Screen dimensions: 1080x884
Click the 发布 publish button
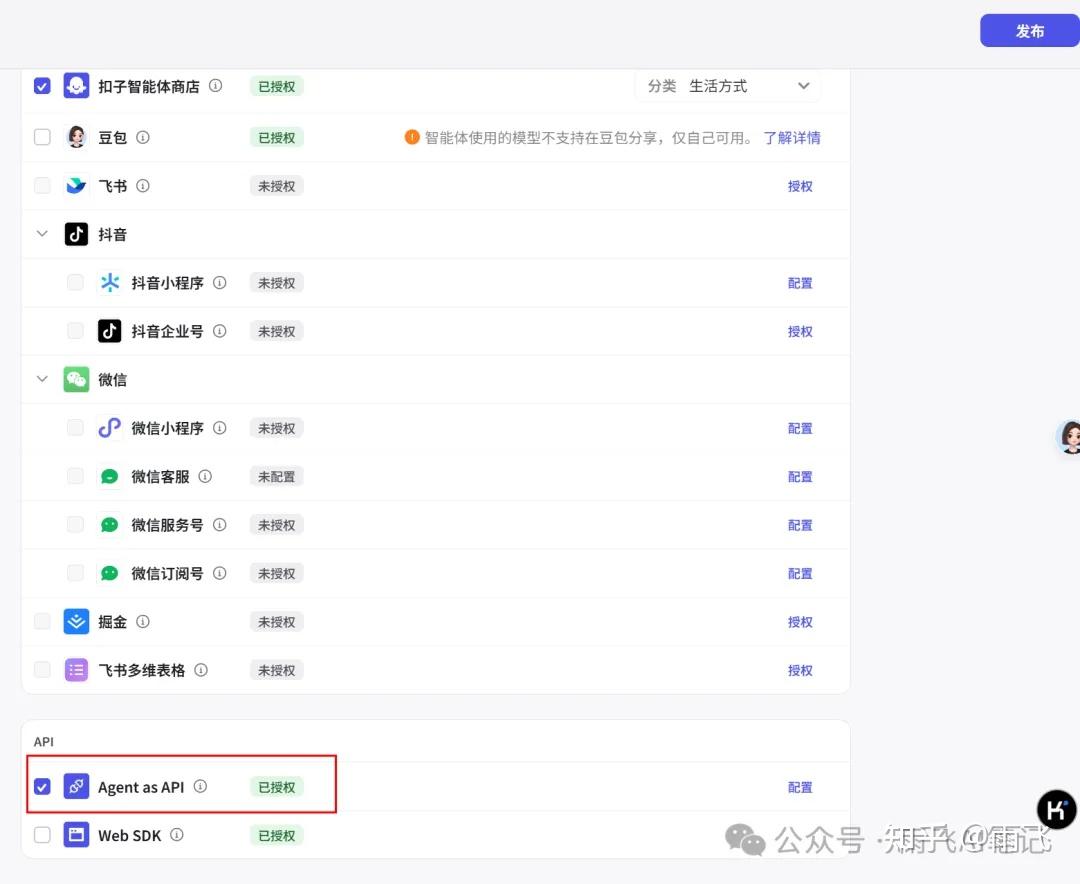click(x=1029, y=31)
